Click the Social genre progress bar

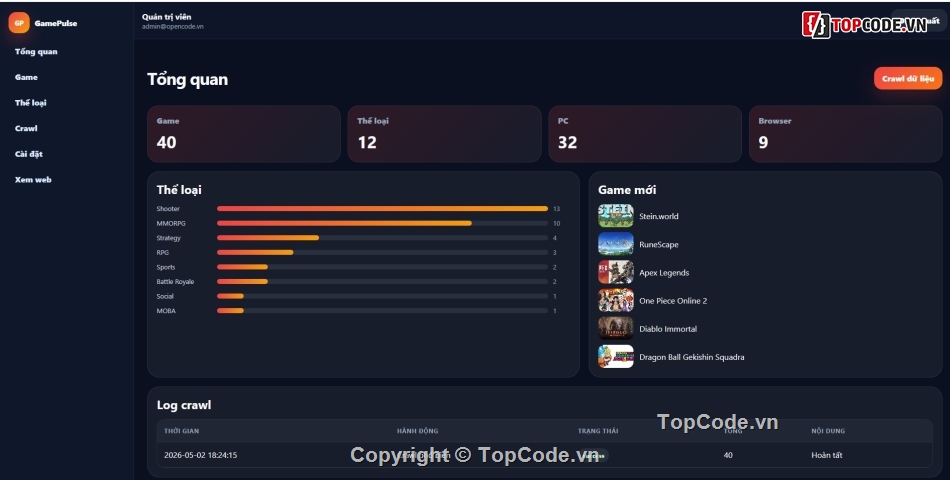(x=382, y=296)
